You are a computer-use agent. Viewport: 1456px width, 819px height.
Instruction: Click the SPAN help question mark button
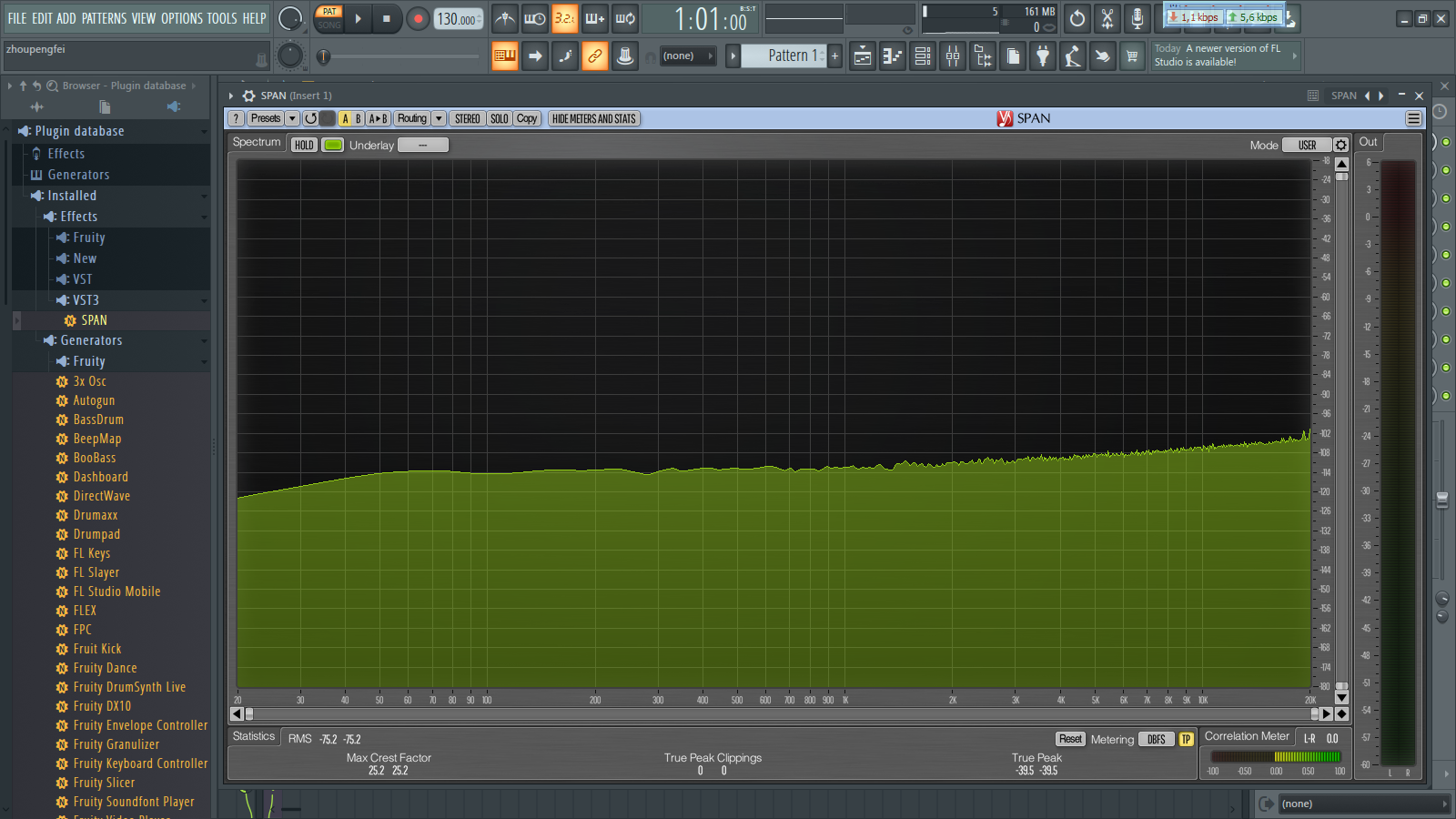(x=236, y=118)
